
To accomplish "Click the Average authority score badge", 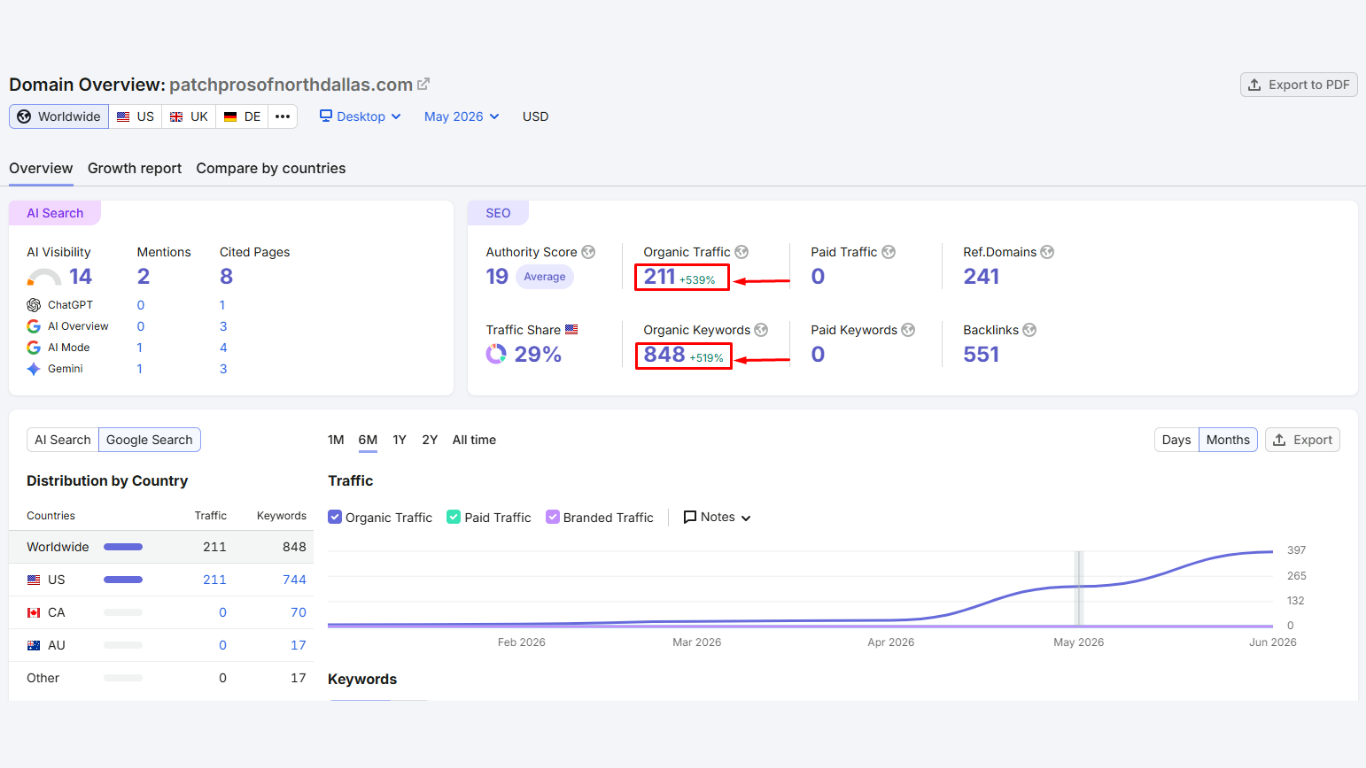I will click(545, 277).
